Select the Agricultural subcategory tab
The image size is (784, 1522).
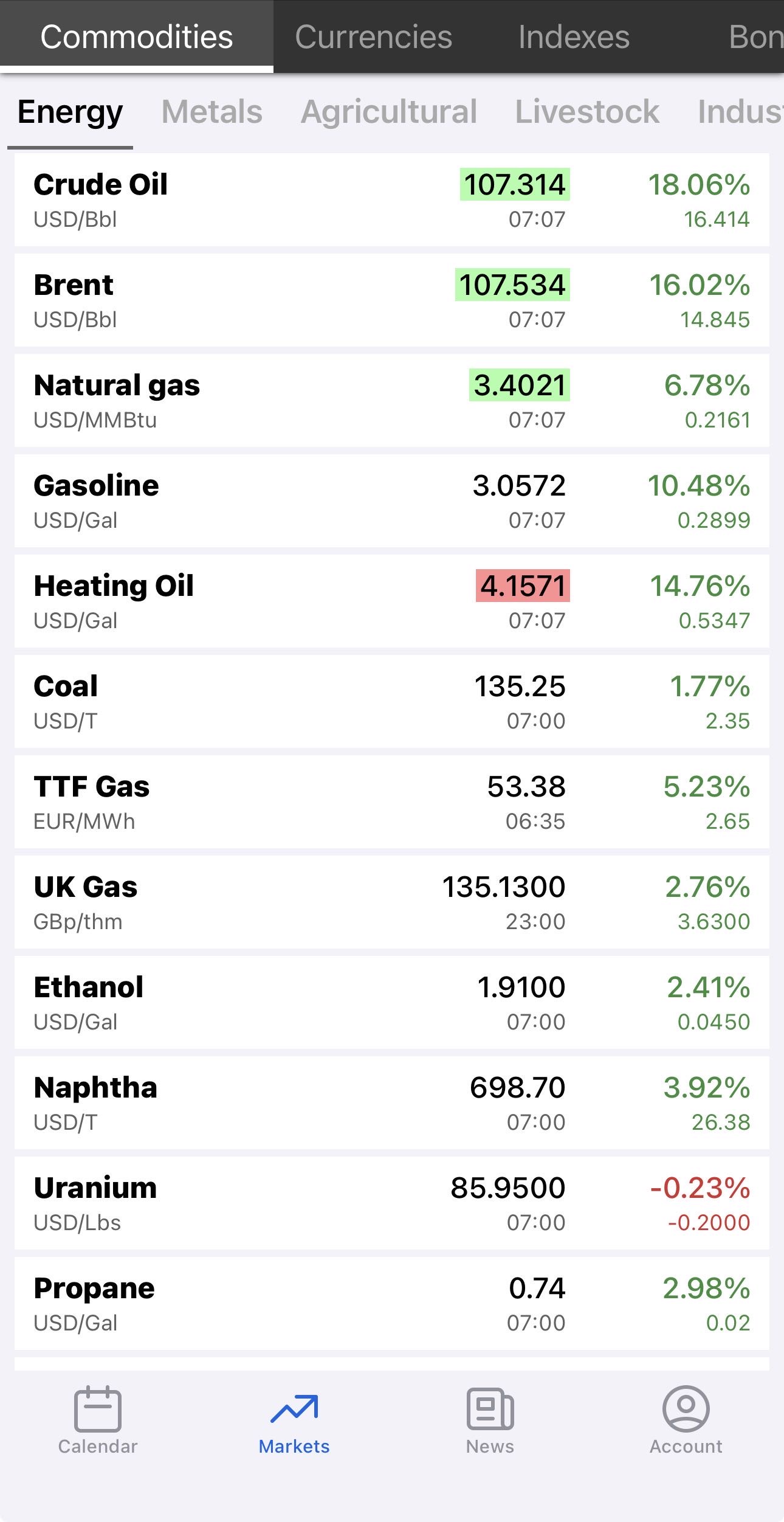click(389, 112)
